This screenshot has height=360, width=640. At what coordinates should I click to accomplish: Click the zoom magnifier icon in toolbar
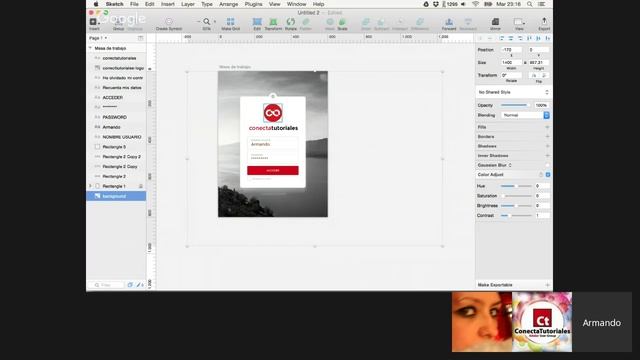point(207,22)
